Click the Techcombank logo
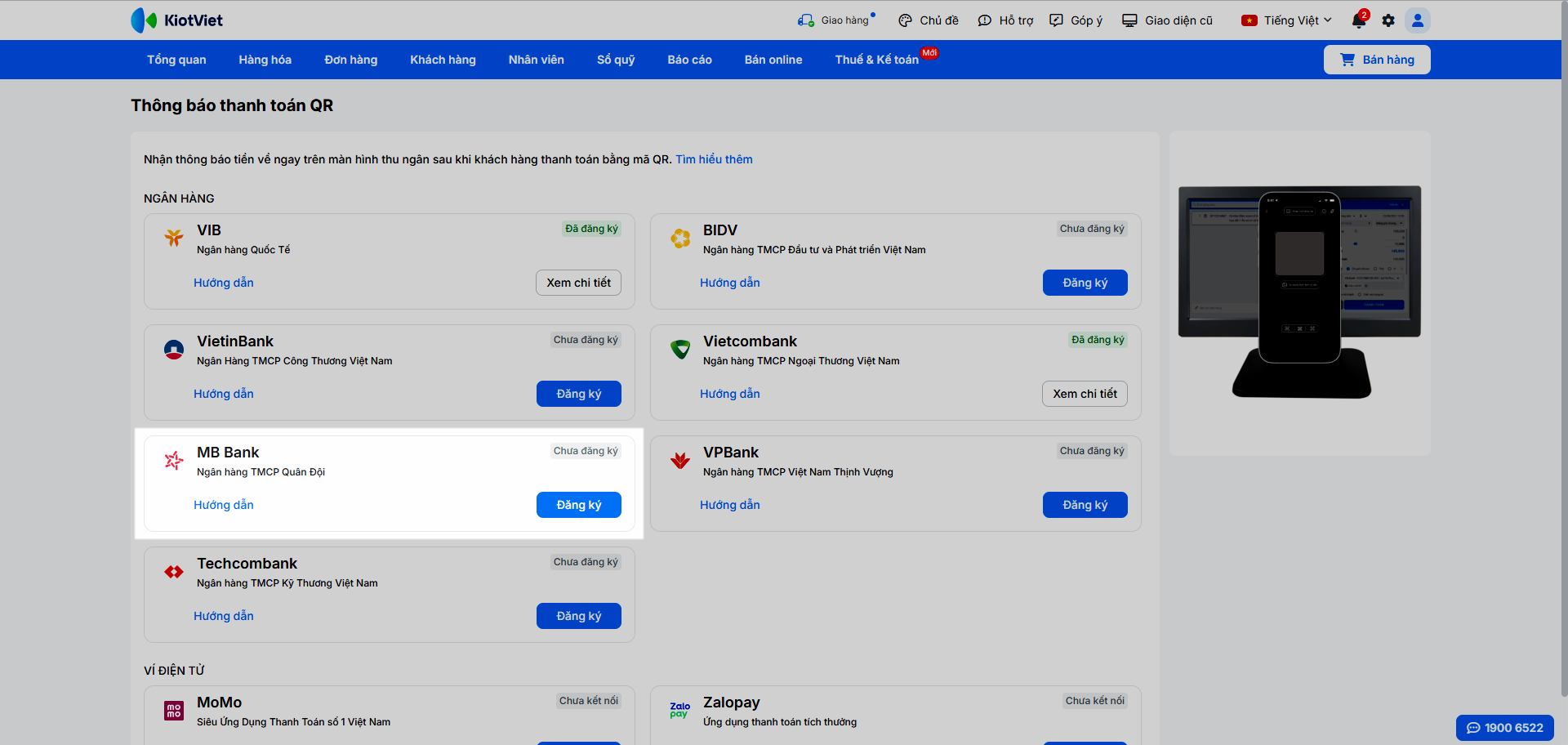This screenshot has width=1568, height=745. (x=174, y=571)
